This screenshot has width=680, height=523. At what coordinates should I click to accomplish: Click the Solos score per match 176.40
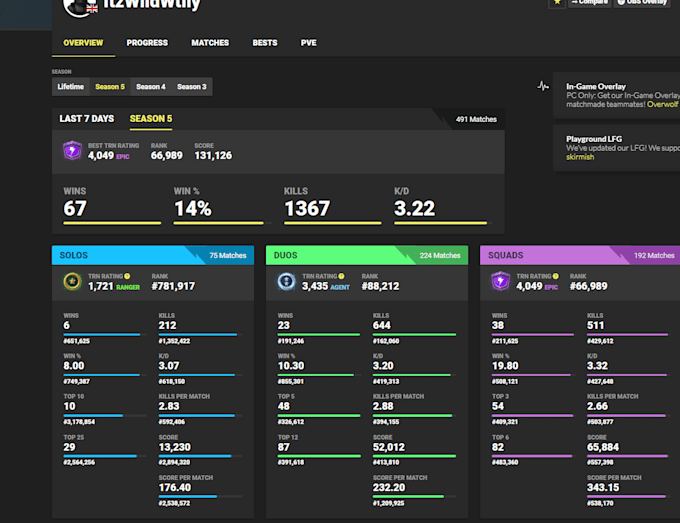(174, 488)
